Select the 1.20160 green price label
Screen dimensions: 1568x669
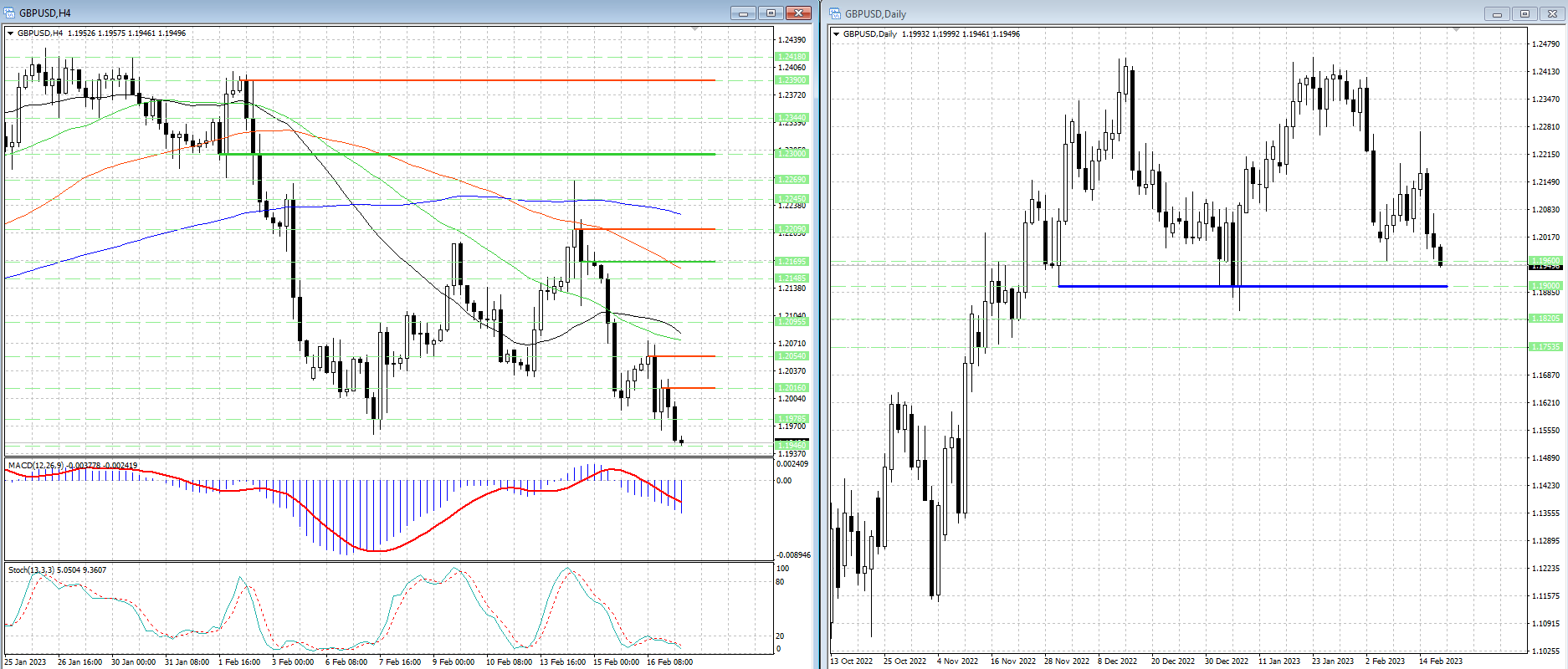(x=792, y=388)
